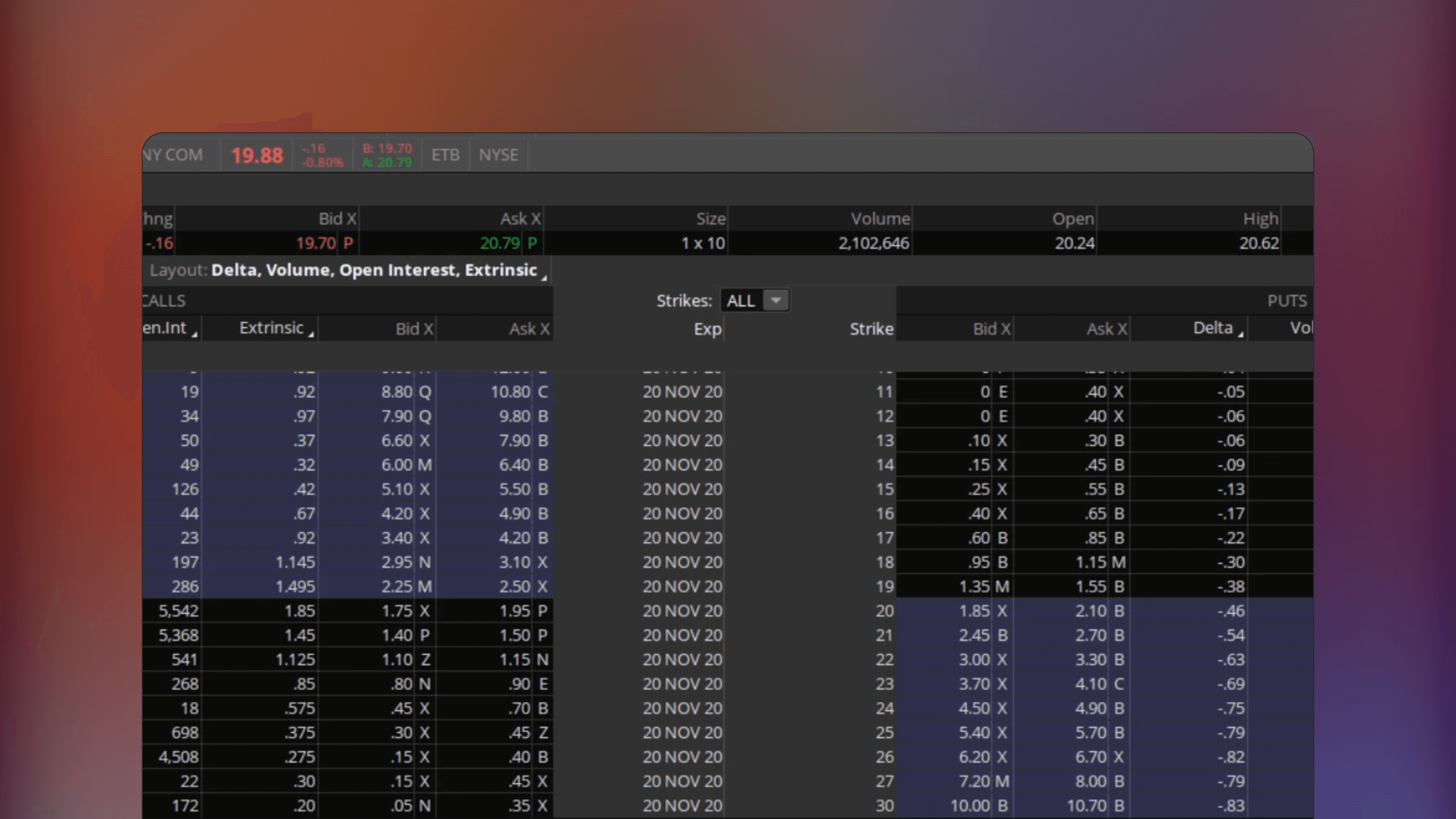Click the ETB borrow status indicator
Viewport: 1456px width, 819px height.
pyautogui.click(x=446, y=154)
